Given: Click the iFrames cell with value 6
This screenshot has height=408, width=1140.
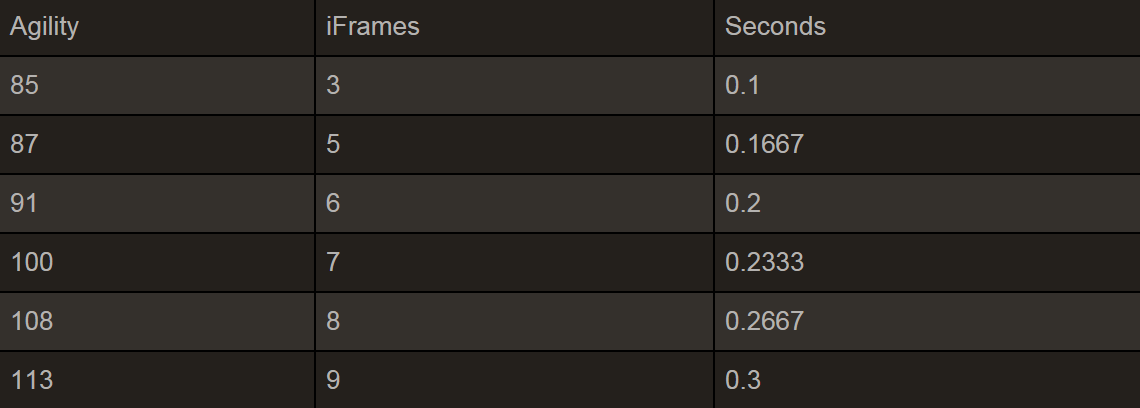Looking at the screenshot, I should (333, 204).
